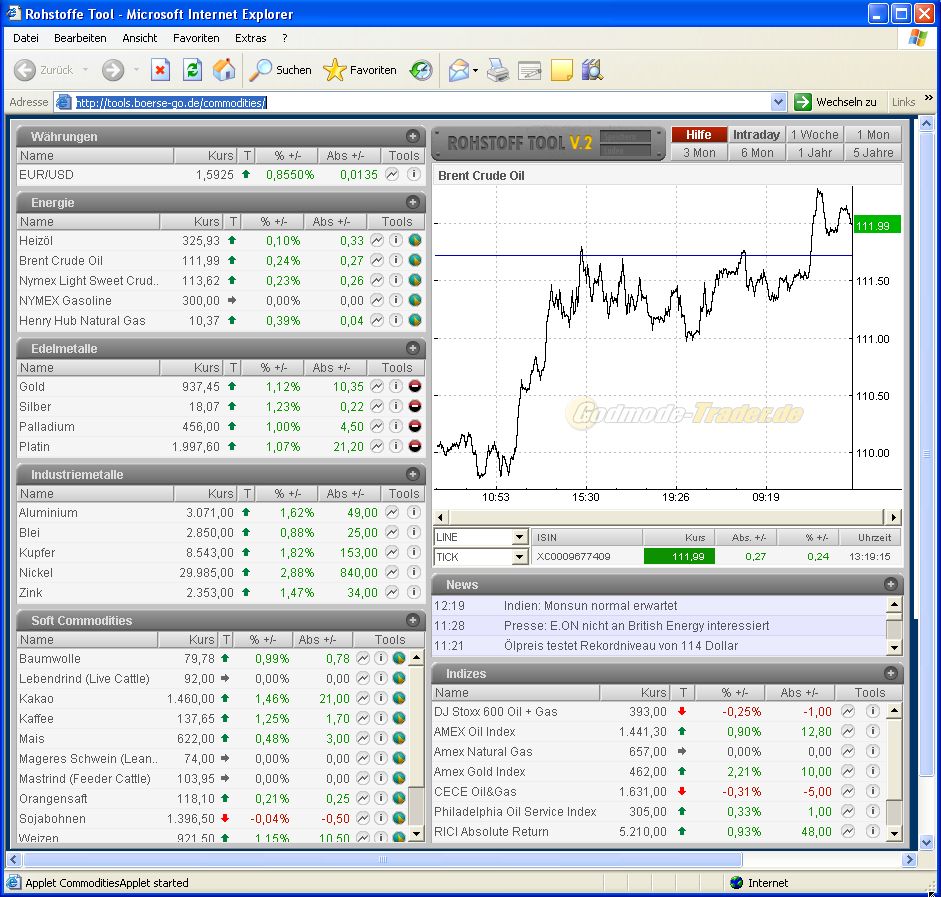Collapse the Indizes panel
Image resolution: width=941 pixels, height=897 pixels.
click(x=891, y=673)
